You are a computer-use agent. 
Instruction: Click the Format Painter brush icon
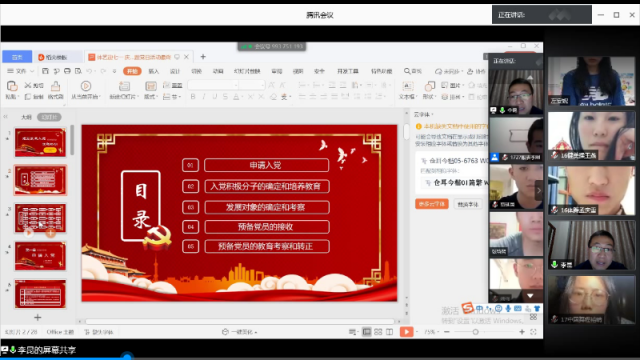pyautogui.click(x=56, y=86)
